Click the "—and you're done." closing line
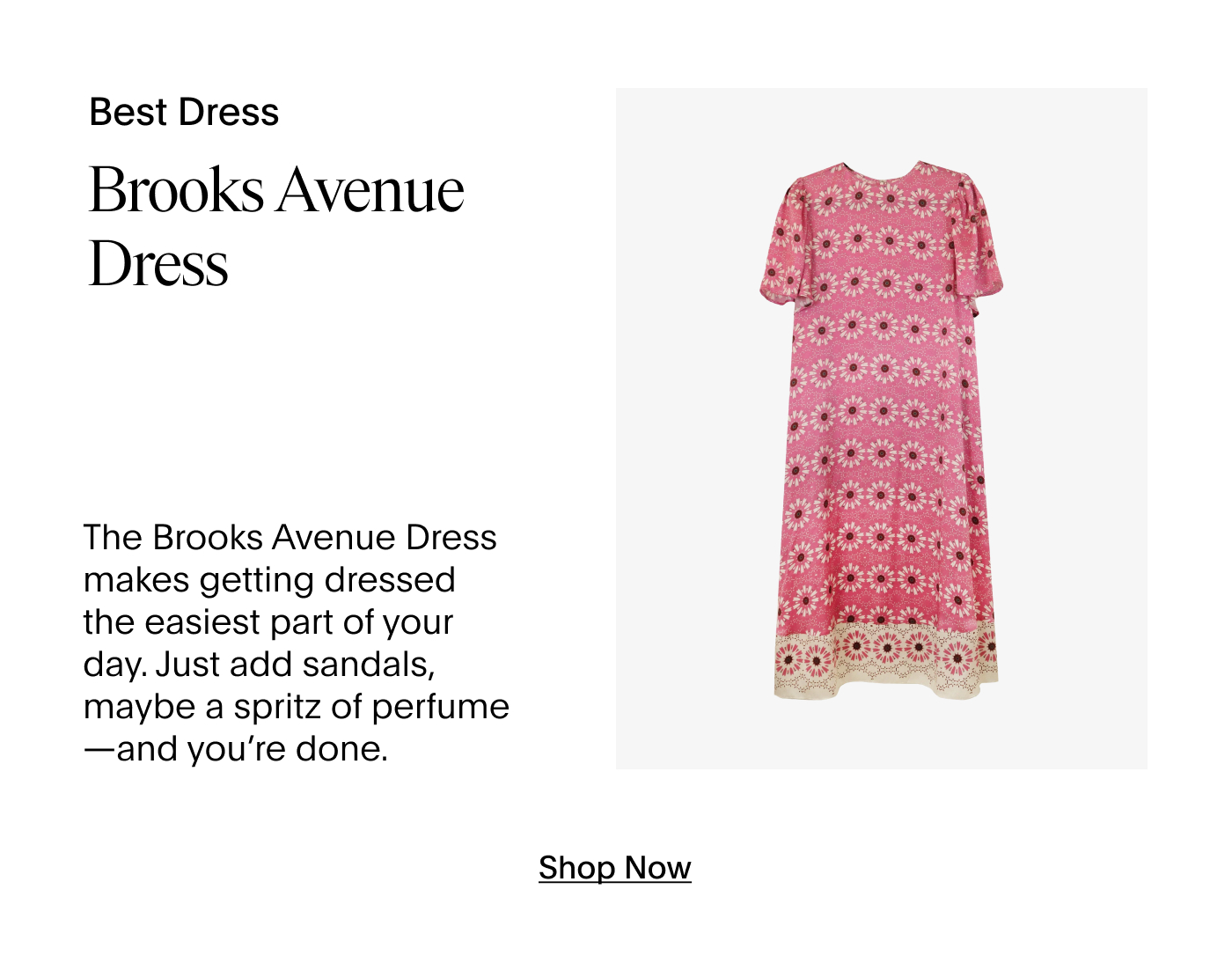This screenshot has height=970, width=1232. tap(236, 749)
